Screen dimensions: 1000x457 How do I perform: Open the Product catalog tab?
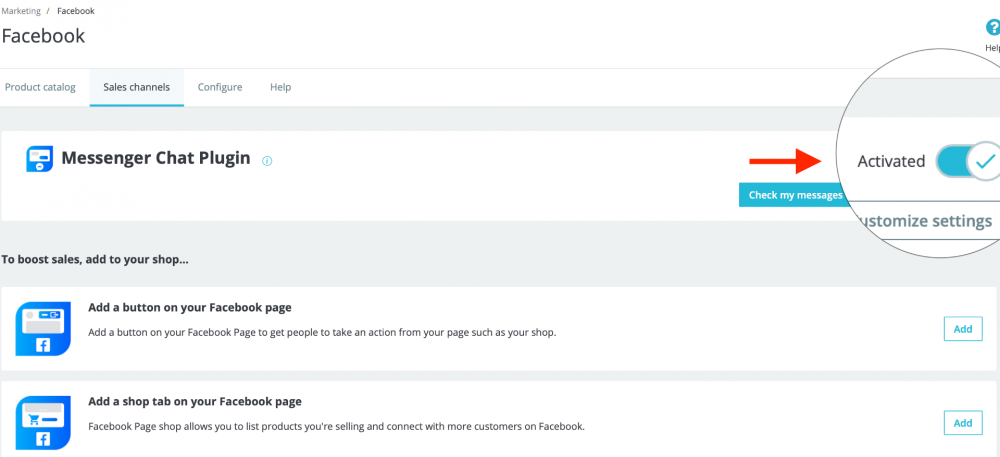tap(40, 87)
